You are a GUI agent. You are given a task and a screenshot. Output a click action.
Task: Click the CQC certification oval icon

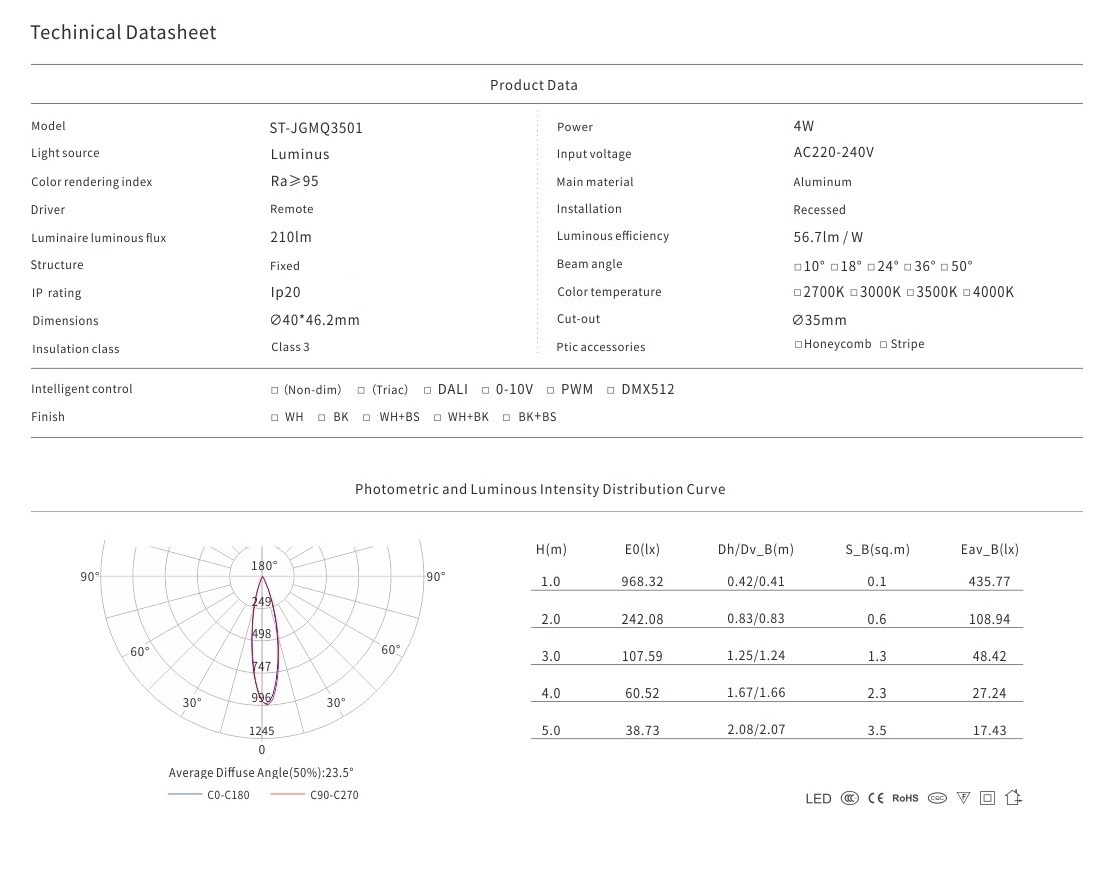(937, 798)
